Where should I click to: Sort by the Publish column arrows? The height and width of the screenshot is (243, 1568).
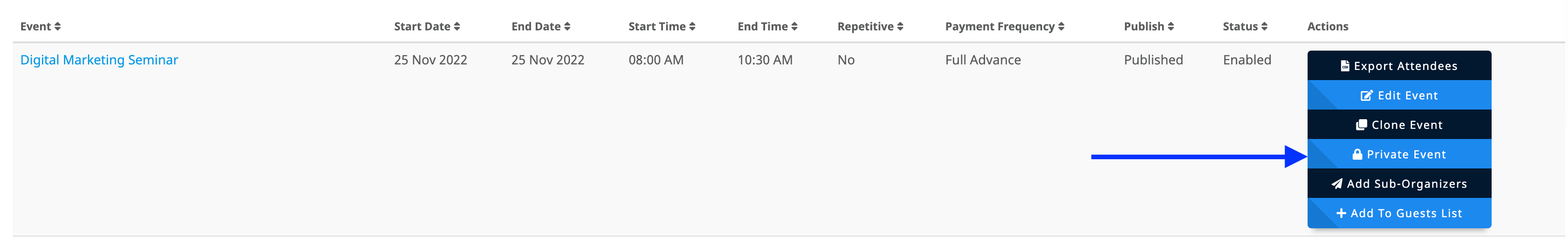click(x=1171, y=27)
